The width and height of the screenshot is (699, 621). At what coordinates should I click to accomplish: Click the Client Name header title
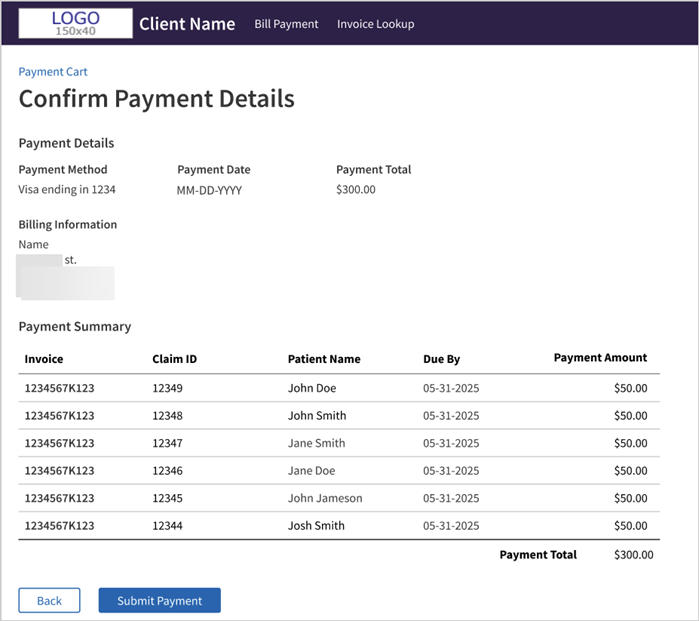coord(187,24)
